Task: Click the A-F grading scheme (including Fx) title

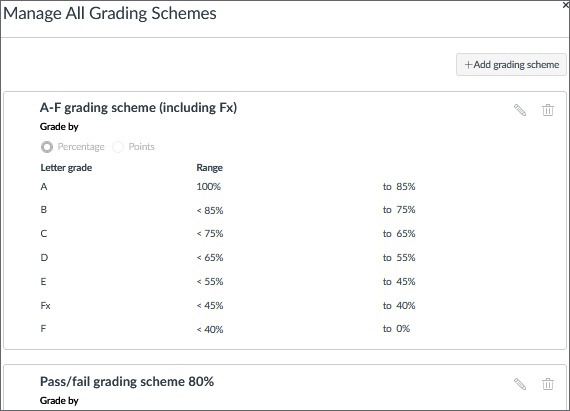Action: click(139, 108)
